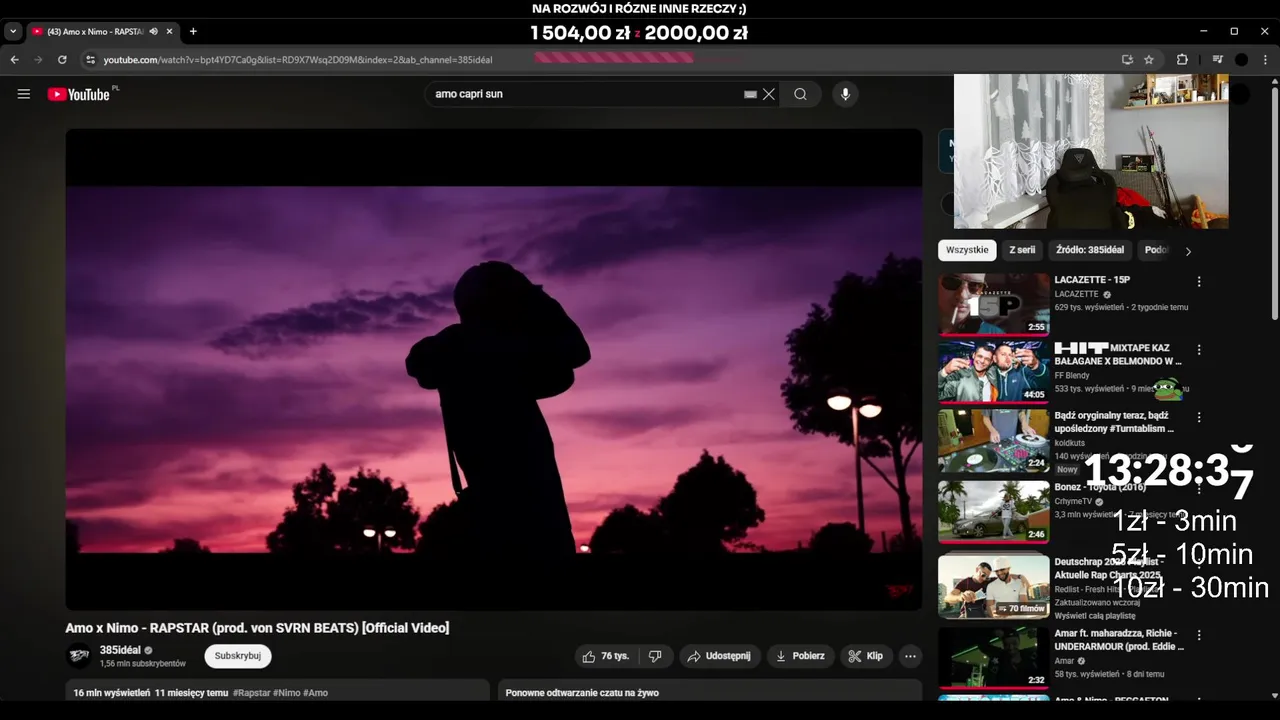Open Deutschrap playlist thumbnail with 70 filmów
Image resolution: width=1280 pixels, height=720 pixels.
(993, 586)
